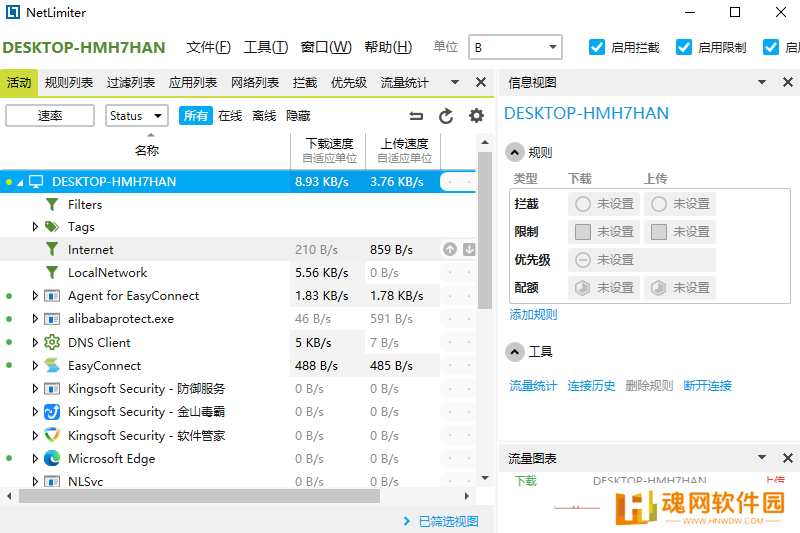Open the 窗口(W) menu
800x533 pixels.
(x=326, y=47)
